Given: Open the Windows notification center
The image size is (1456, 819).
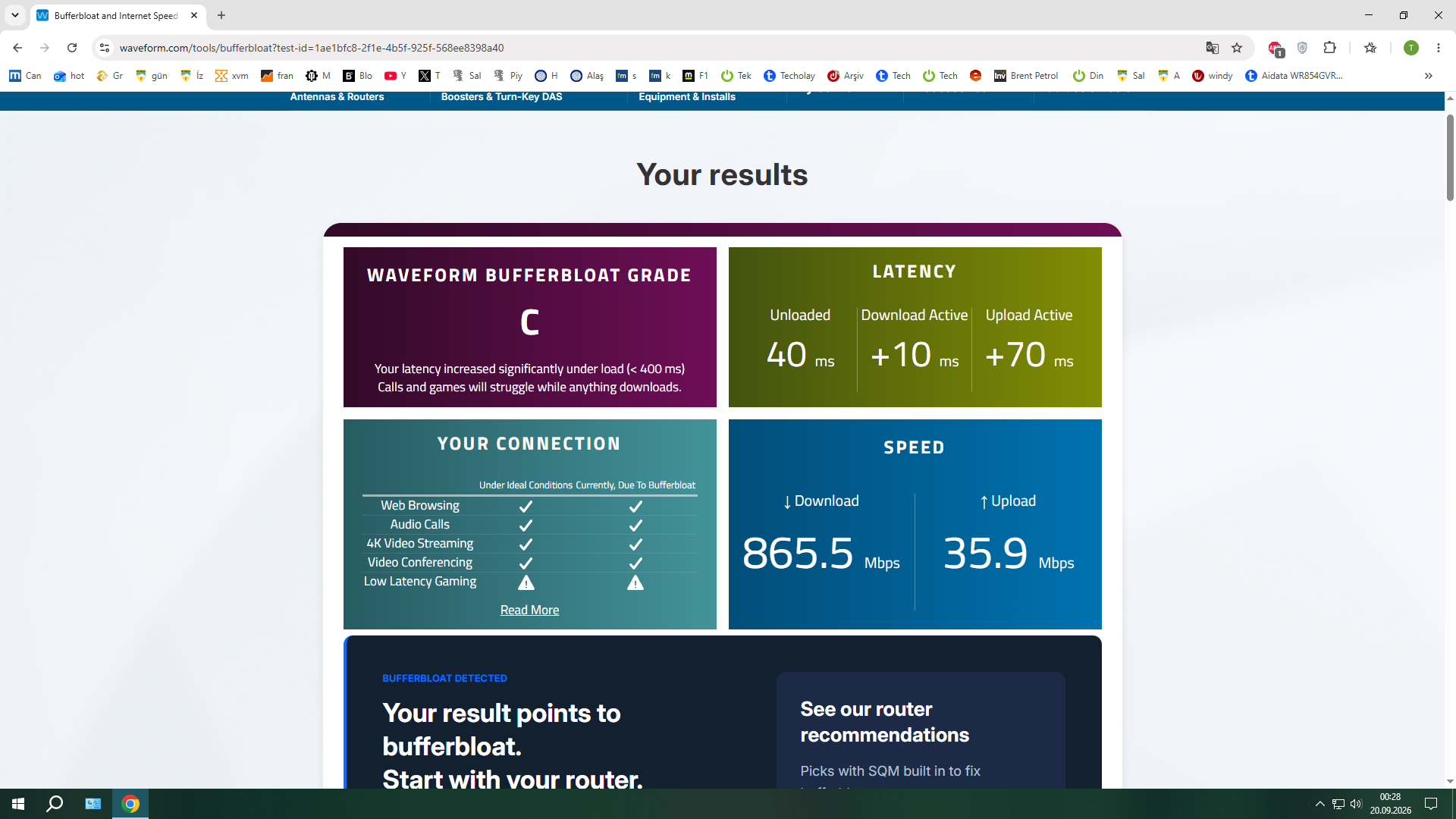Looking at the screenshot, I should [1431, 804].
